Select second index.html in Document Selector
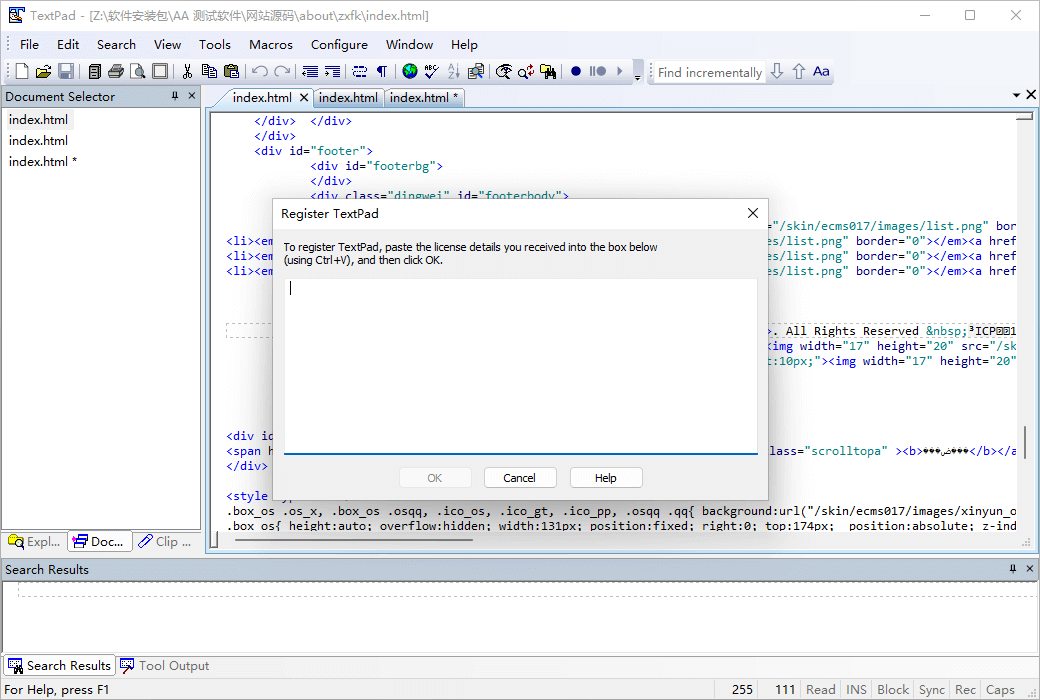This screenshot has width=1040, height=700. pyautogui.click(x=38, y=141)
